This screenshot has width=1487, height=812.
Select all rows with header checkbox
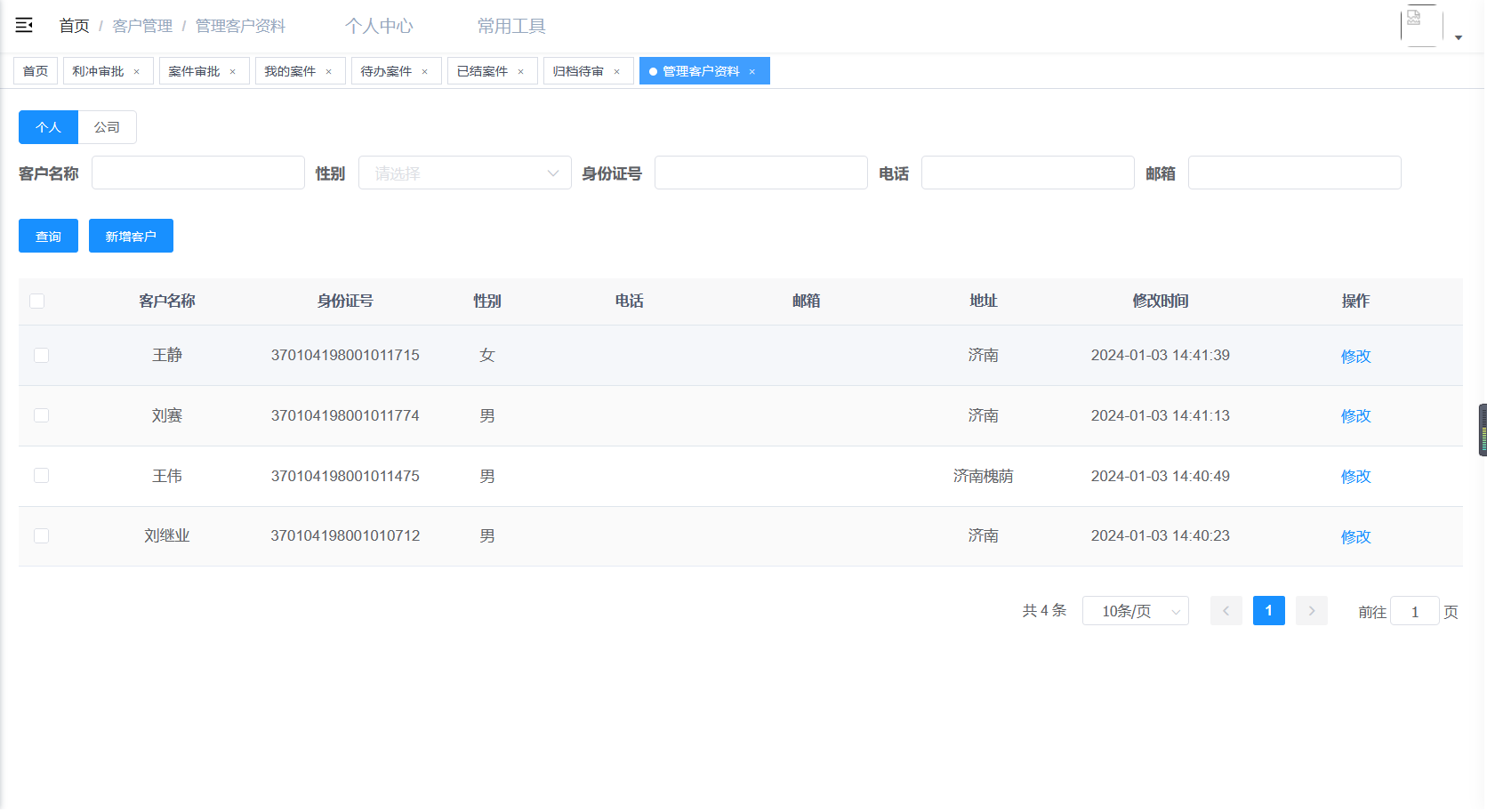pos(36,301)
